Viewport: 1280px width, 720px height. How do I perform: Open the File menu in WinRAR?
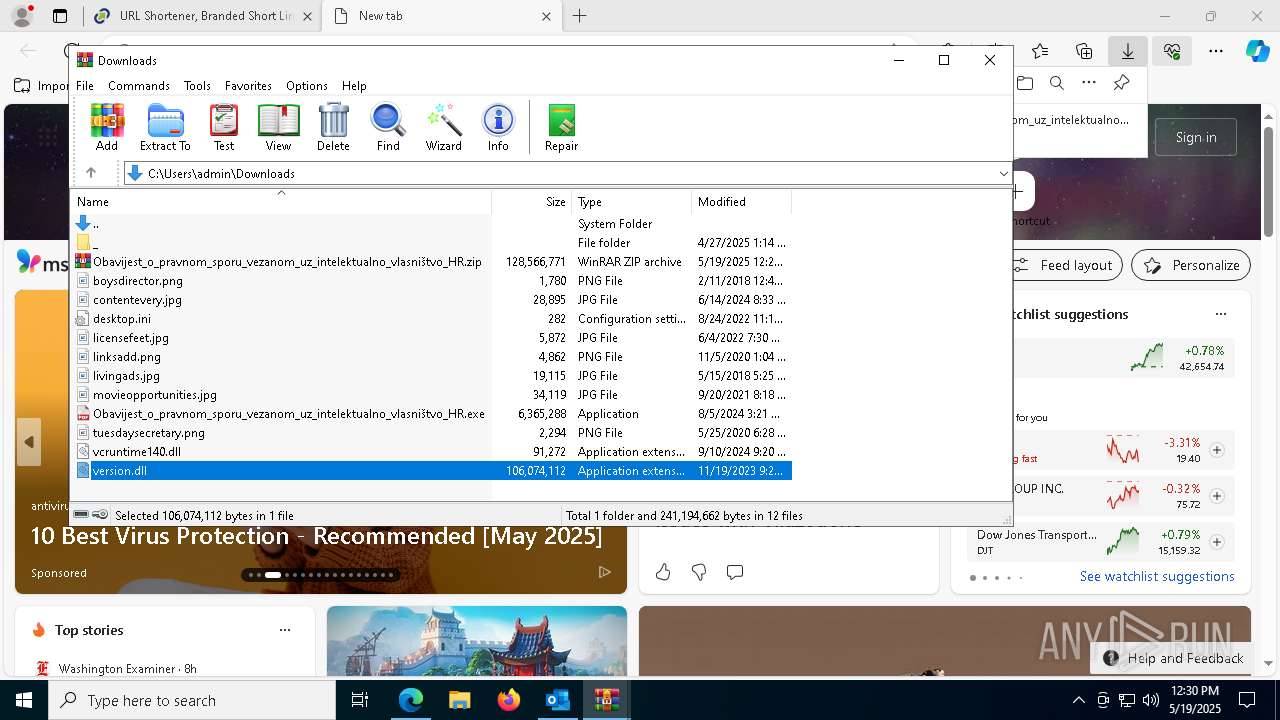(x=85, y=86)
